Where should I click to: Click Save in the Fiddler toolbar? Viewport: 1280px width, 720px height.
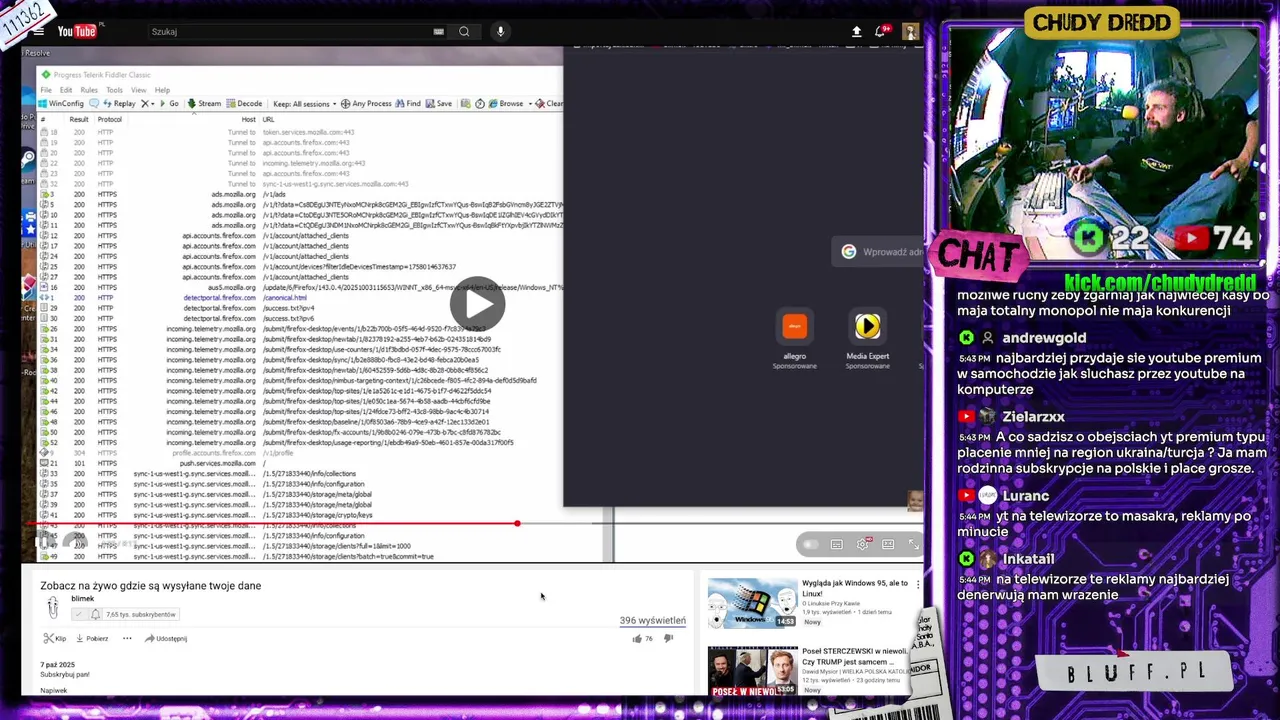point(439,103)
